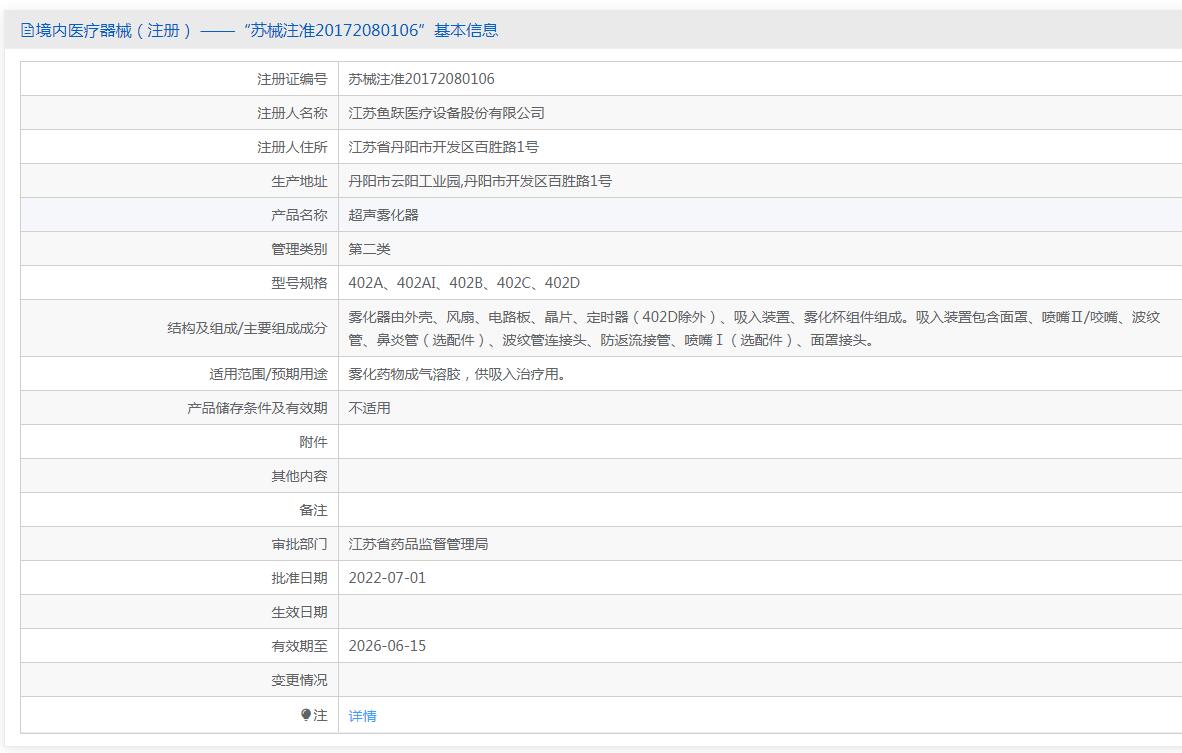Click the document icon in the header
The width and height of the screenshot is (1182, 753).
click(27, 31)
